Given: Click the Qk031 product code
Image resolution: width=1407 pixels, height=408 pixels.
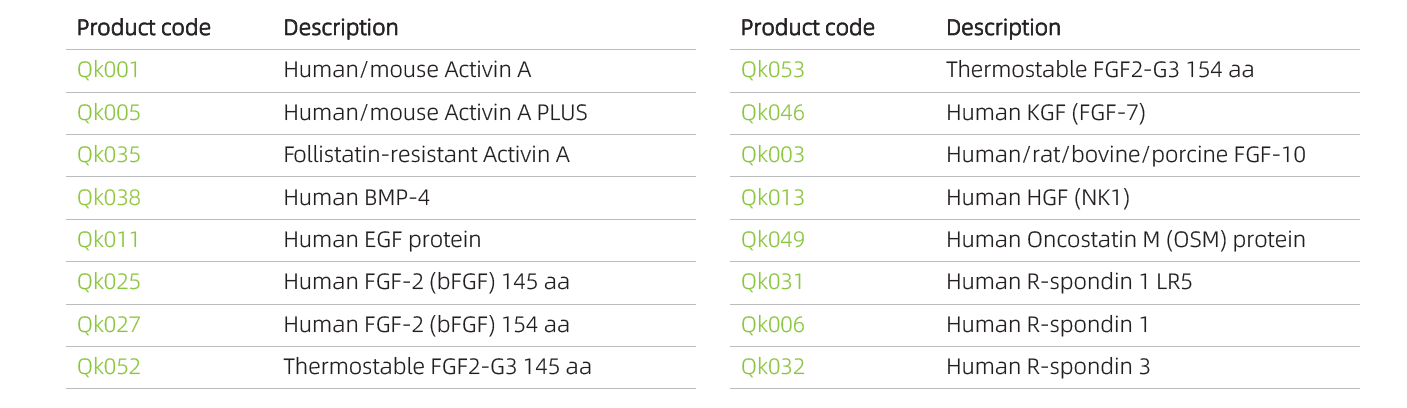Looking at the screenshot, I should click(x=772, y=282).
